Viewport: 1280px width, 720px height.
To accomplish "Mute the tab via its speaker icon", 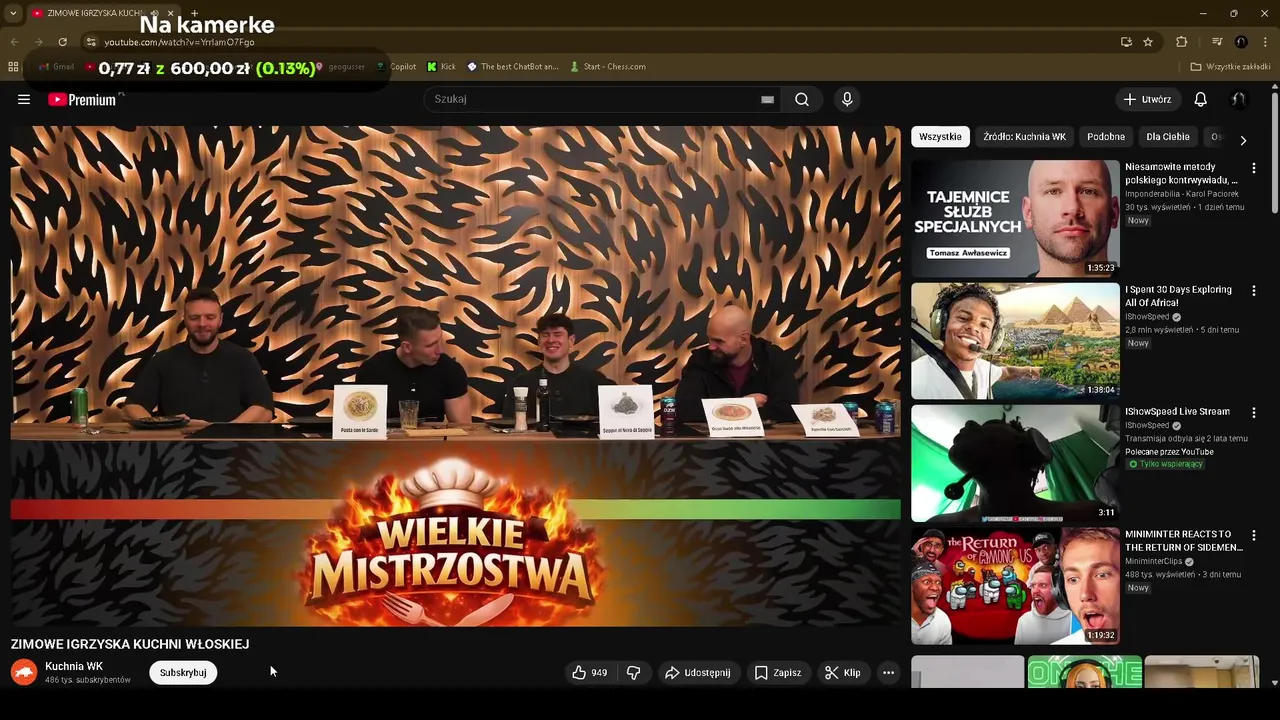I will coord(154,13).
